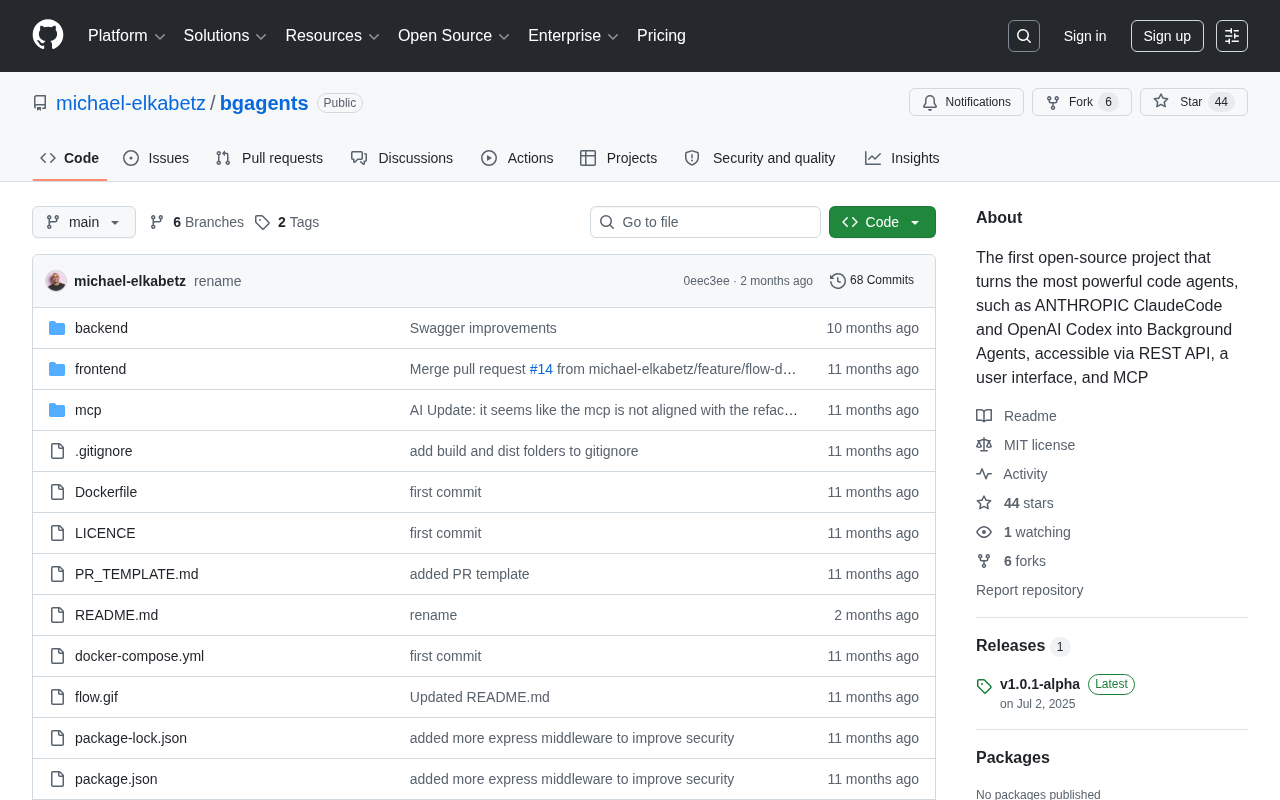The width and height of the screenshot is (1280, 800).
Task: View the 2 Tags link
Action: [x=287, y=222]
